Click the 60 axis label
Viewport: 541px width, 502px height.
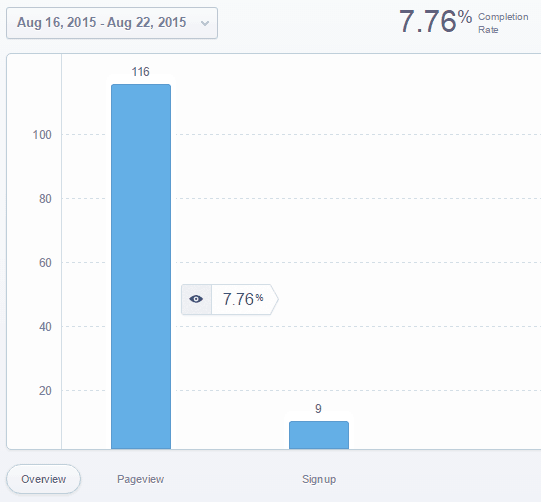tap(45, 263)
